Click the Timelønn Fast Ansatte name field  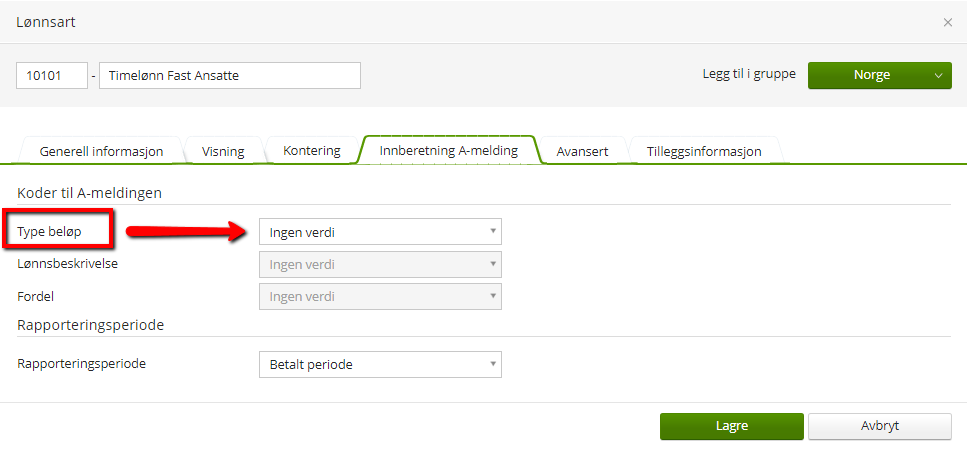point(229,75)
